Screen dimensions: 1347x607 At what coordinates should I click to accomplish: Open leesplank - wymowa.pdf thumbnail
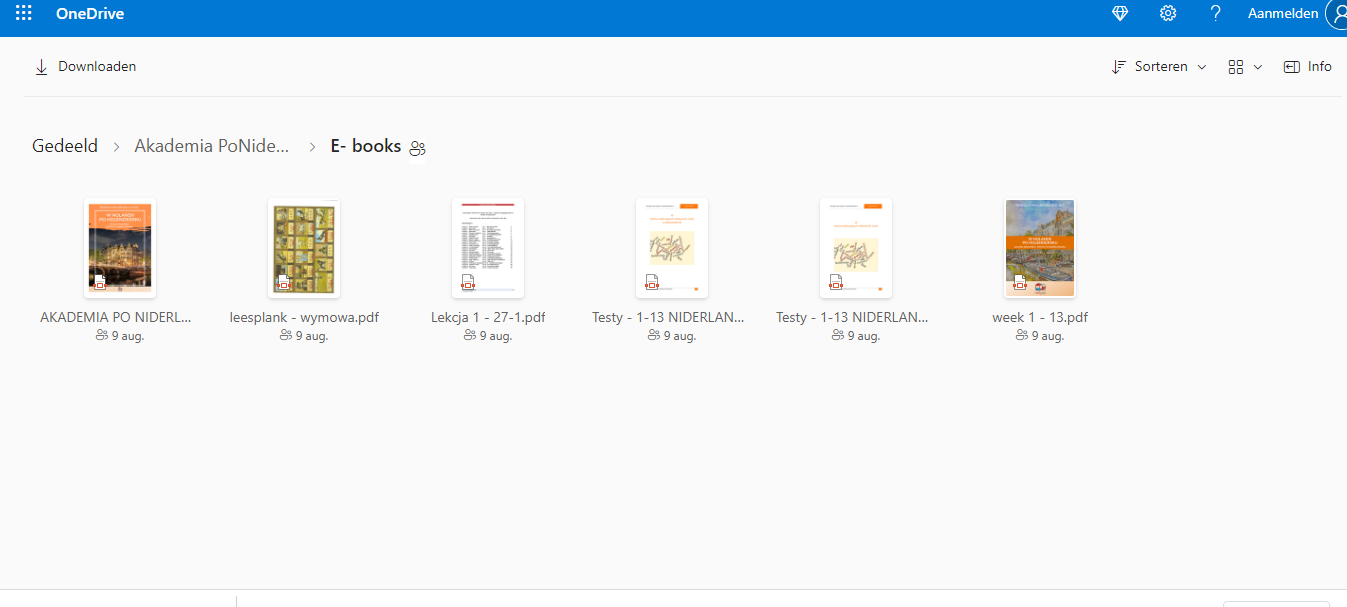click(x=304, y=248)
